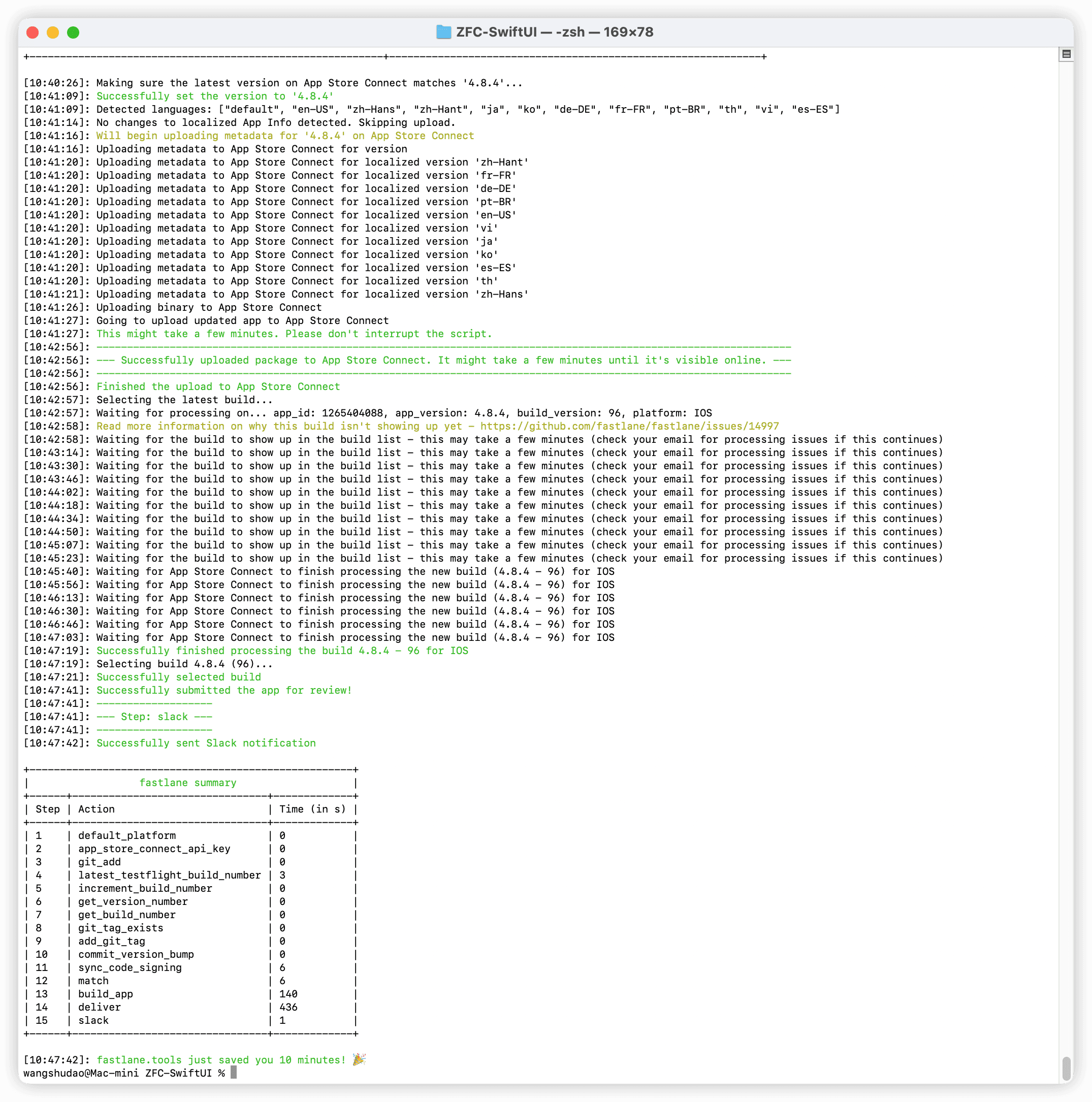Click the yellow minimize window button

coord(52,33)
